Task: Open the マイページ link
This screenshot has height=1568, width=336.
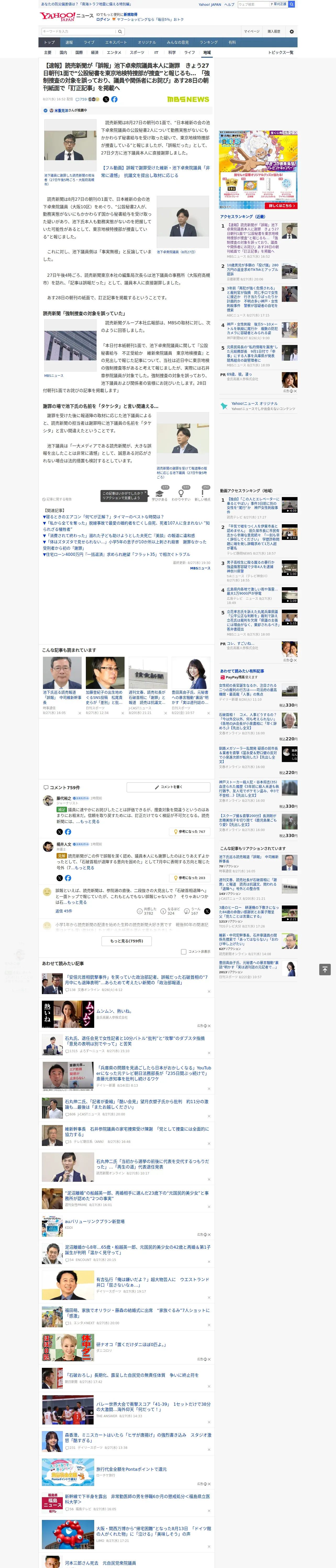Action: coord(252,32)
